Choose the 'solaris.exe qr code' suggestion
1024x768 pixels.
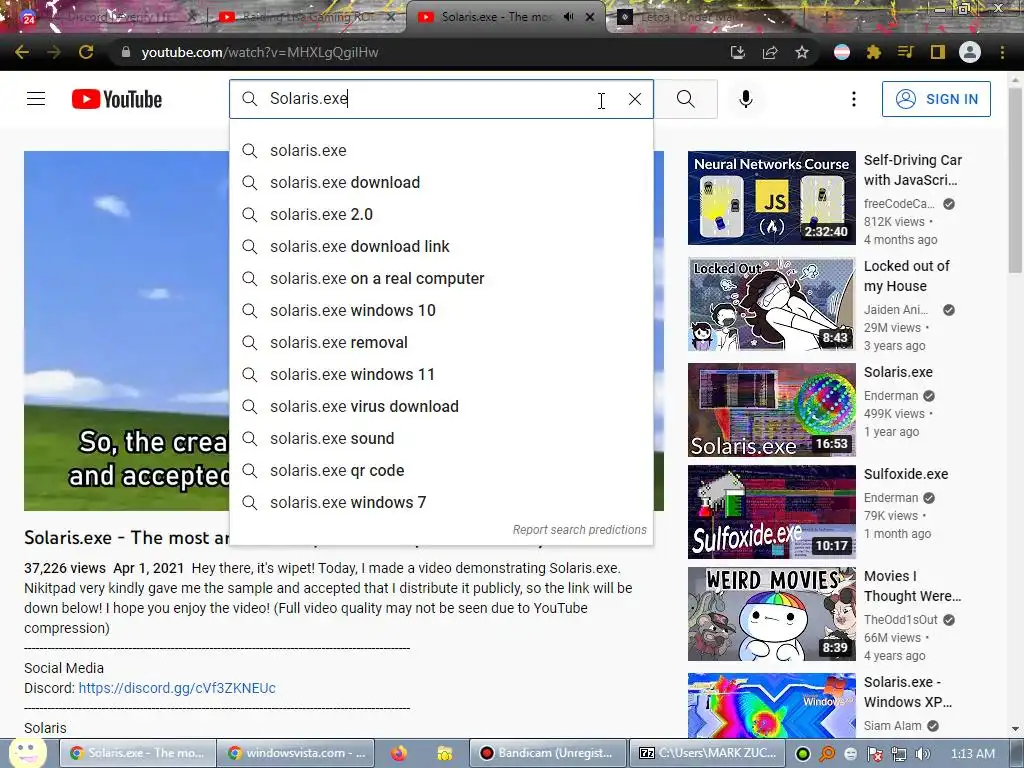point(441,470)
